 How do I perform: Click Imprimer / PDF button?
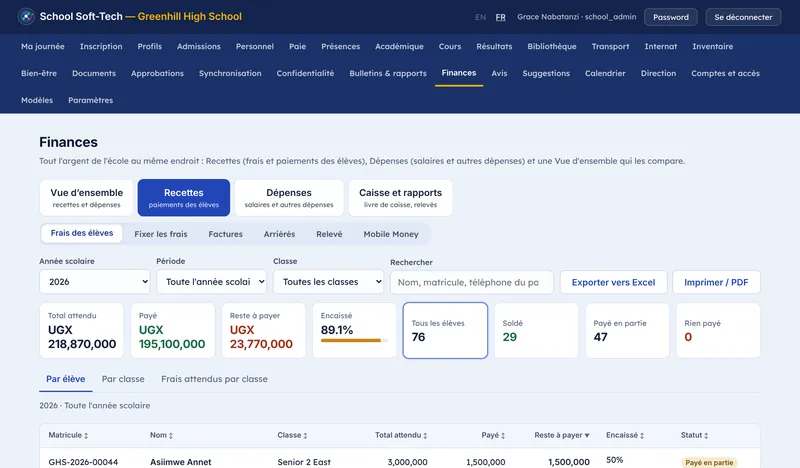coord(716,282)
